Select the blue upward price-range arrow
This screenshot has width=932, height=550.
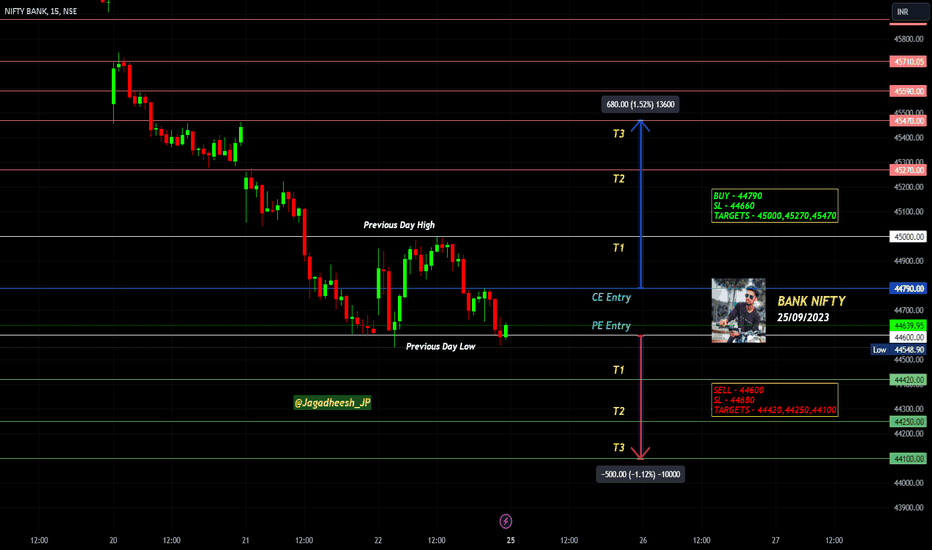641,205
